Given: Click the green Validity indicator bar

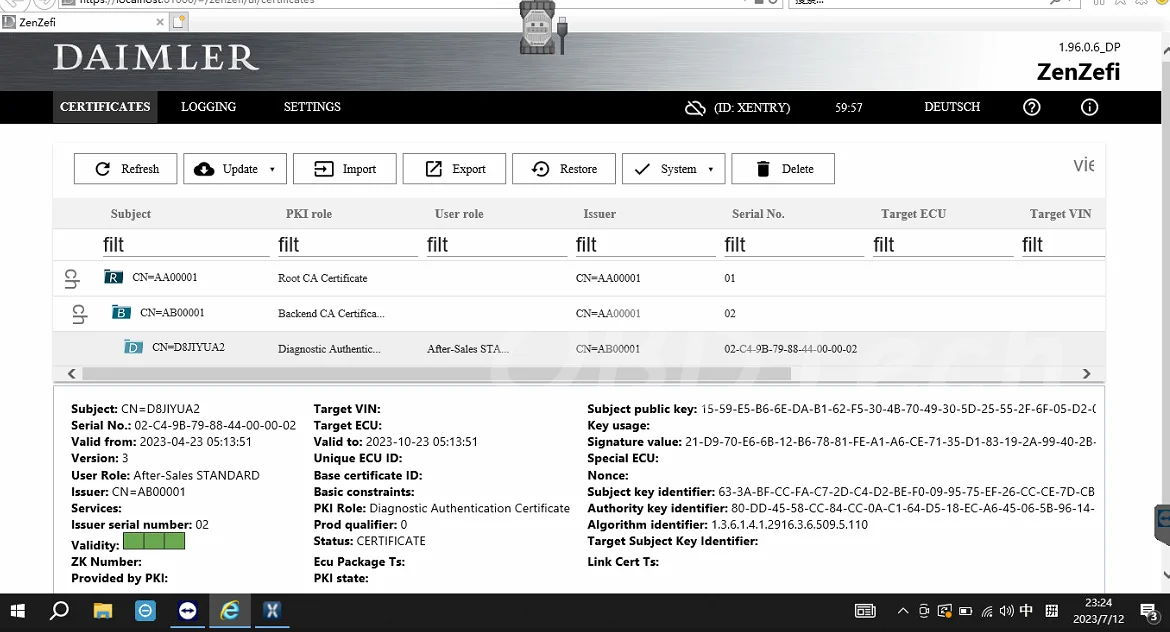Looking at the screenshot, I should pos(154,542).
